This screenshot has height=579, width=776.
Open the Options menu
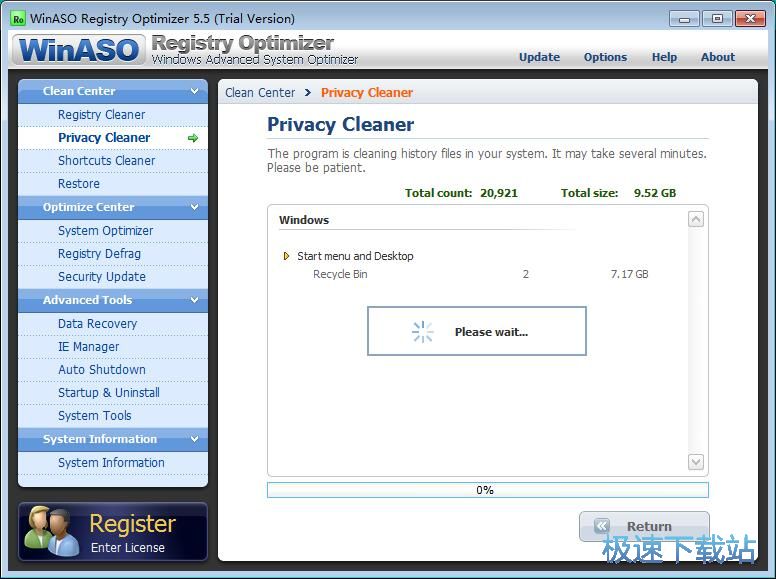[605, 57]
